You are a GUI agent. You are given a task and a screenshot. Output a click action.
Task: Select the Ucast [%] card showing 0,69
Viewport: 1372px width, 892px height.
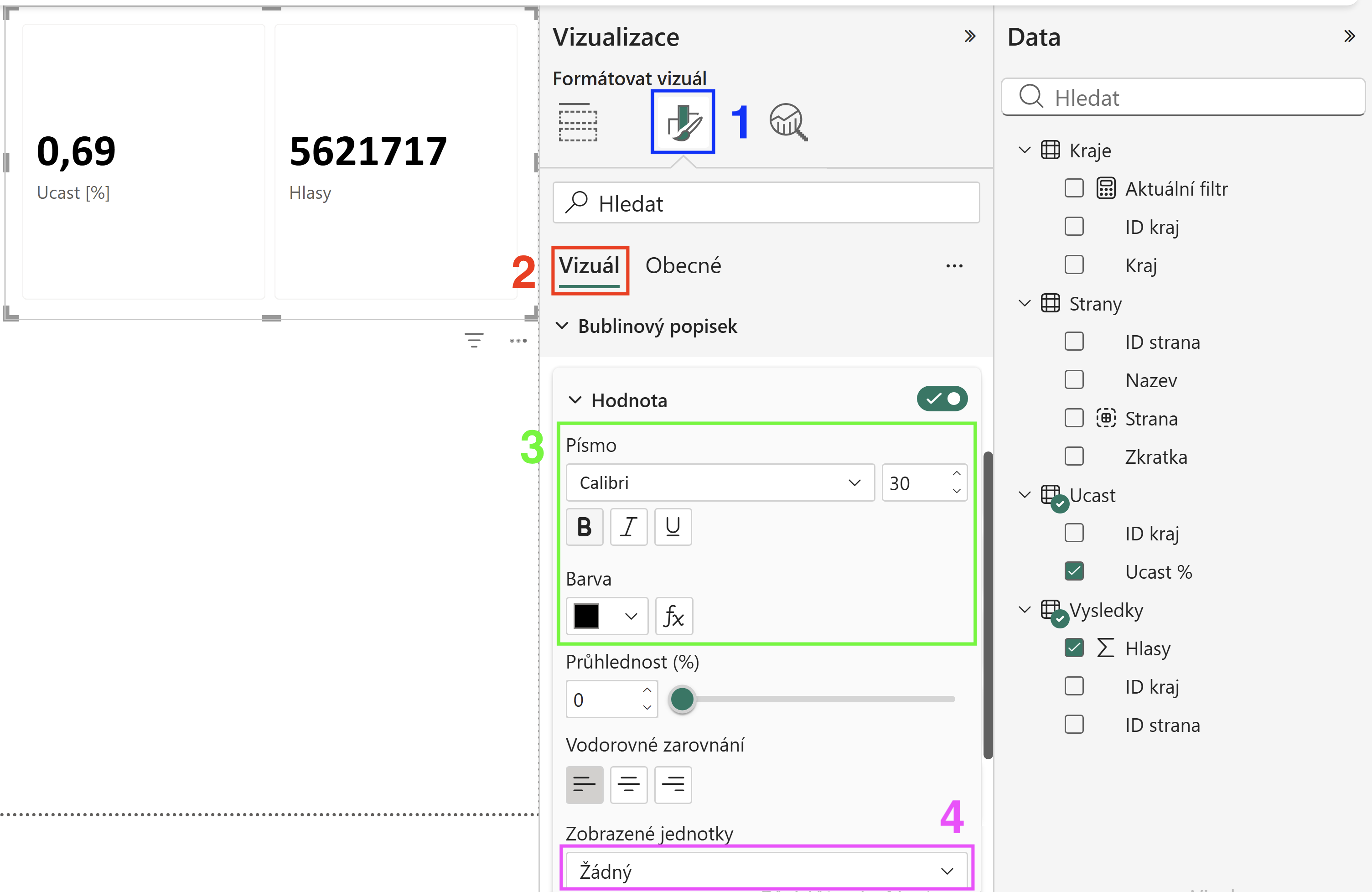pos(144,161)
